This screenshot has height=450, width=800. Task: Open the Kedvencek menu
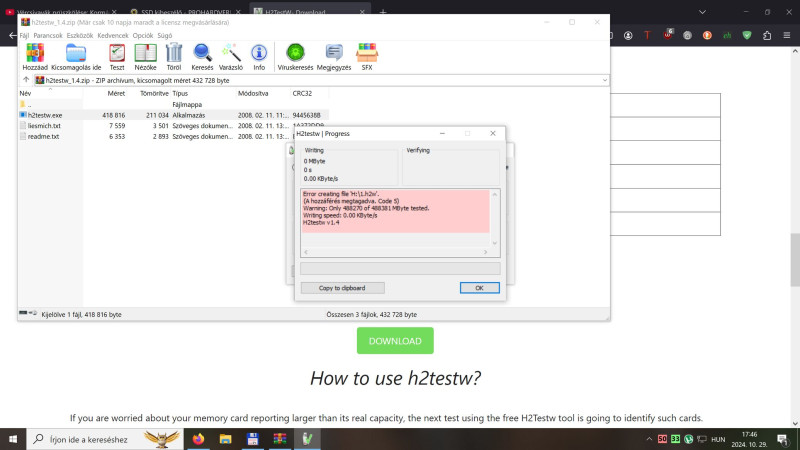coord(113,36)
